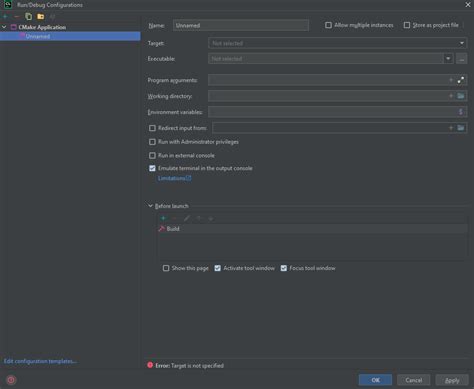Remove the selected configuration

[17, 16]
